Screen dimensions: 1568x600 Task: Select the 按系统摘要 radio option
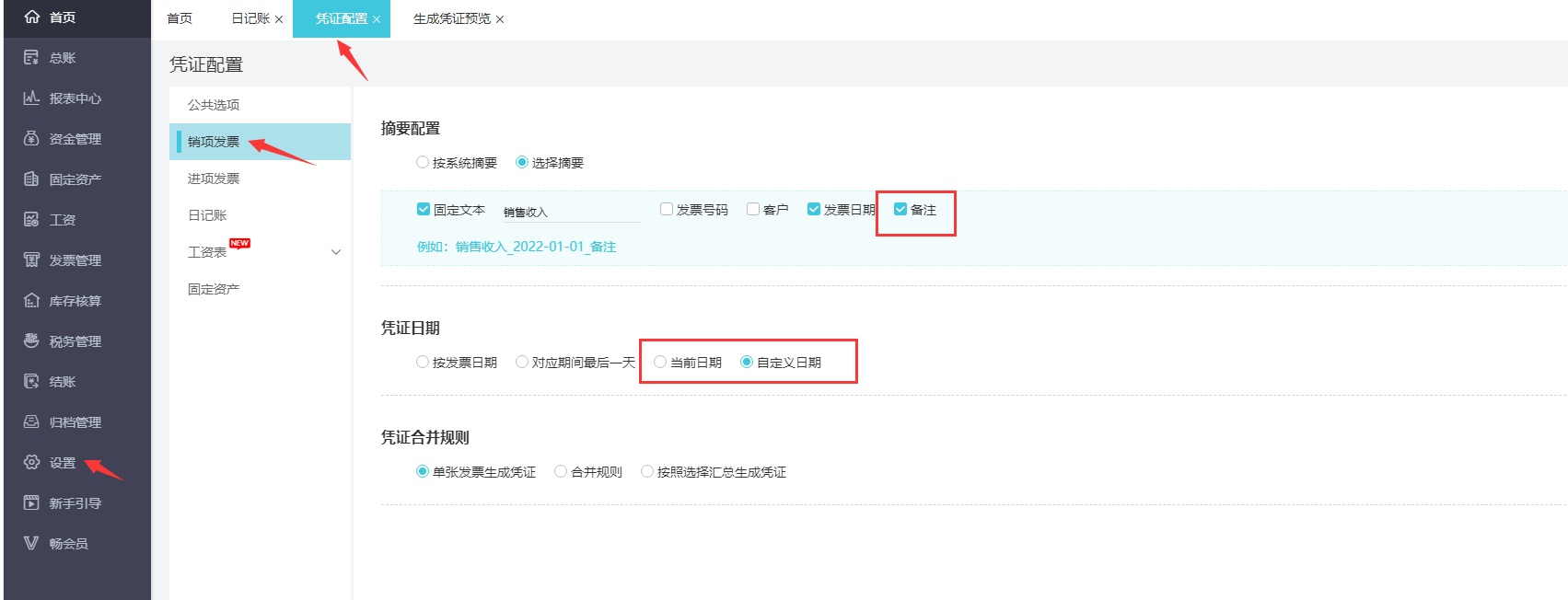coord(423,163)
